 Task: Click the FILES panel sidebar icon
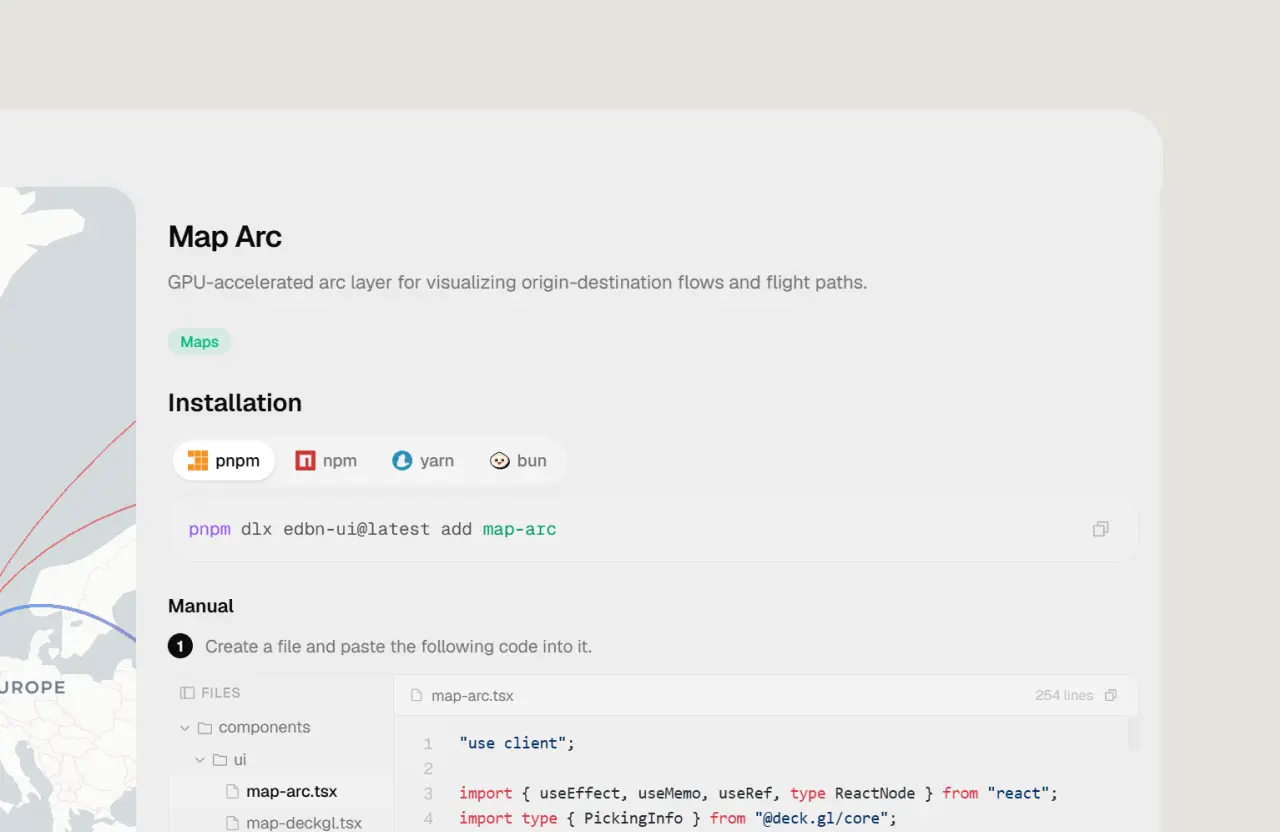187,693
